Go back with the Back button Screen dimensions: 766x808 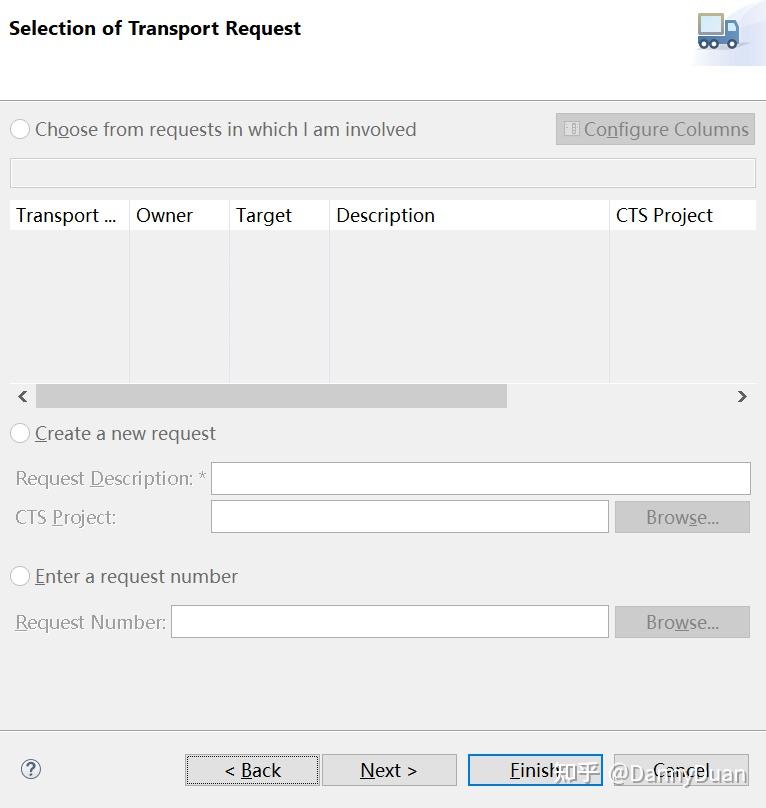coord(252,770)
